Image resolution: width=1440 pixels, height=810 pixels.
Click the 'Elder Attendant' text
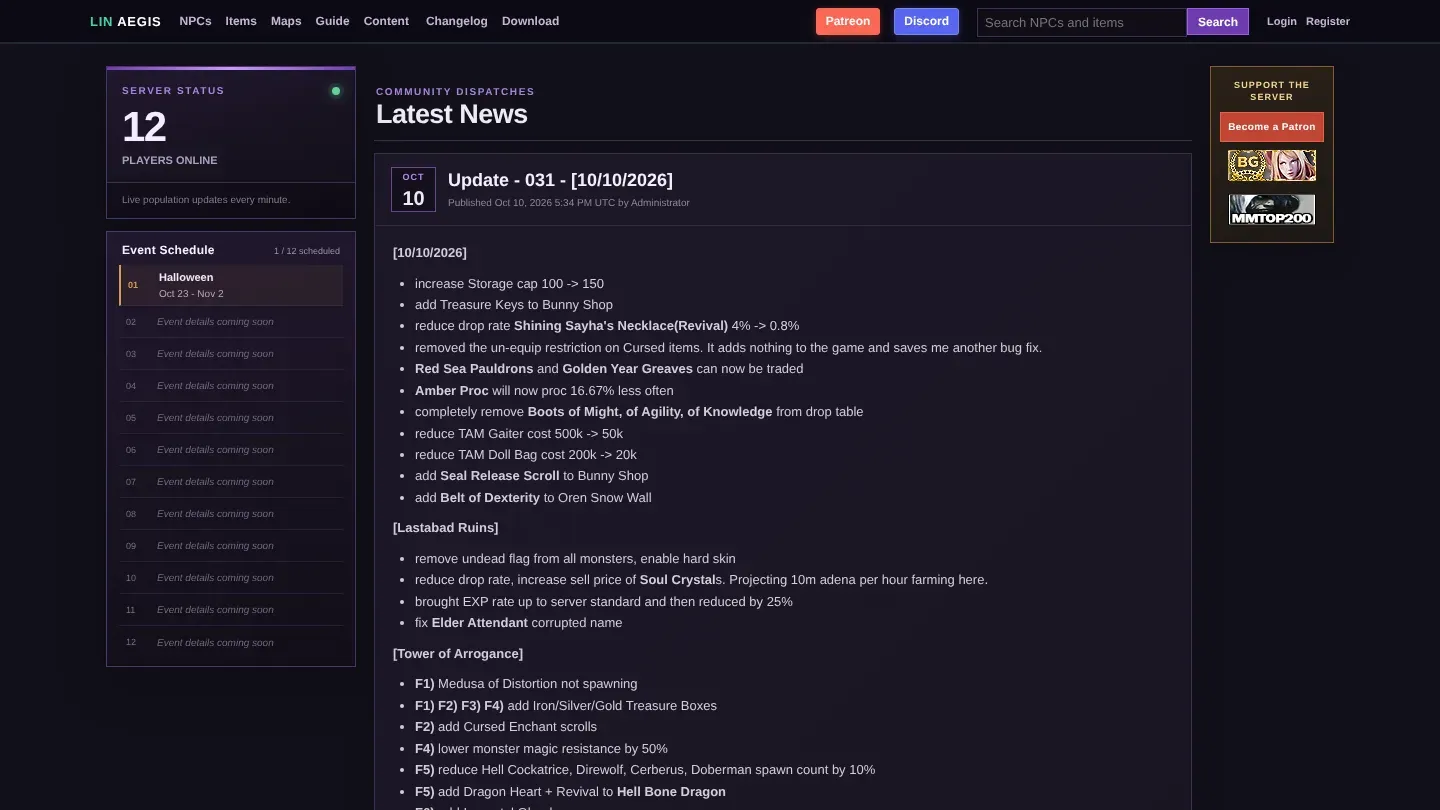coord(479,623)
